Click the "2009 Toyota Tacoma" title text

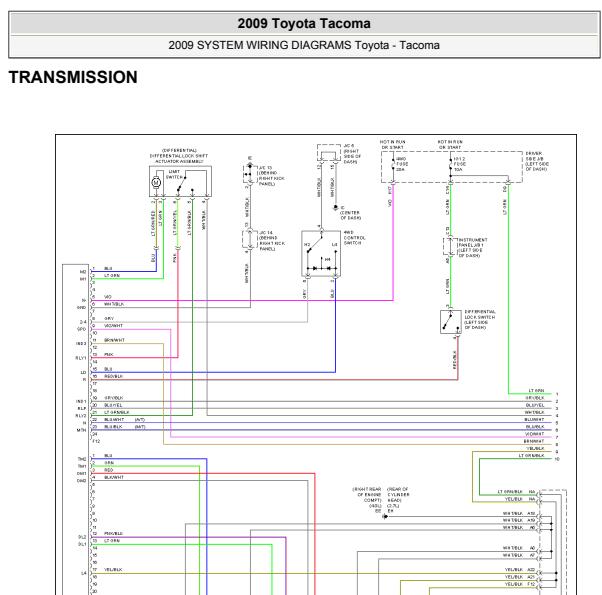pyautogui.click(x=304, y=23)
